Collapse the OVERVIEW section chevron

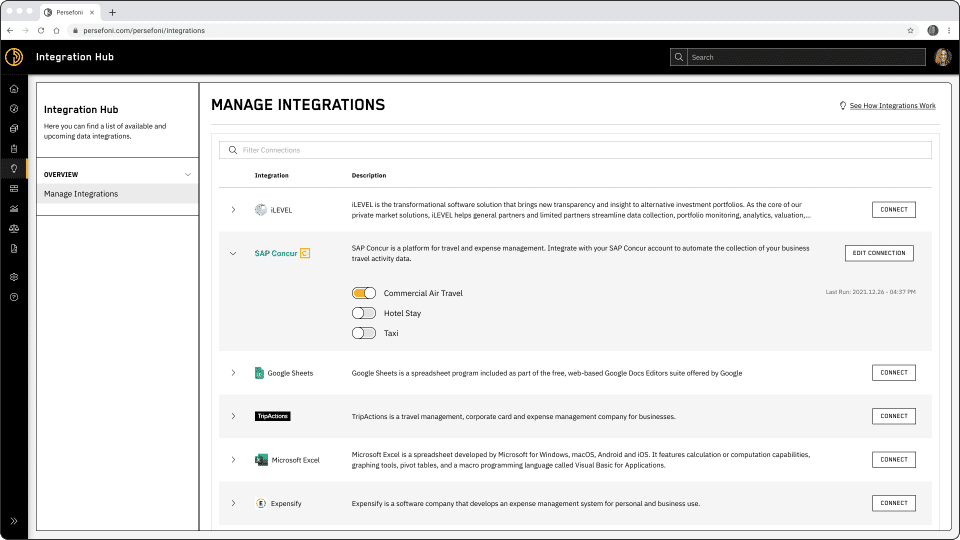click(x=188, y=174)
